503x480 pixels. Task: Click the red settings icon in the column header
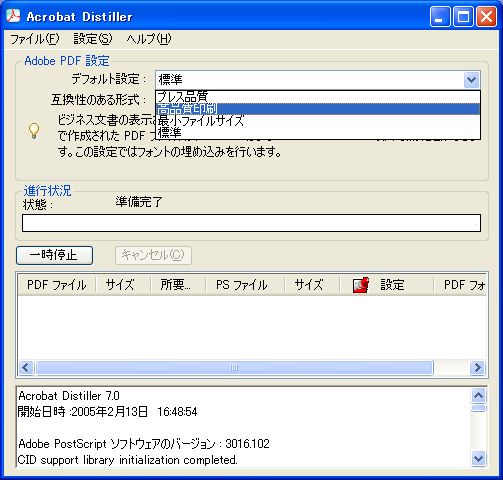[x=361, y=285]
